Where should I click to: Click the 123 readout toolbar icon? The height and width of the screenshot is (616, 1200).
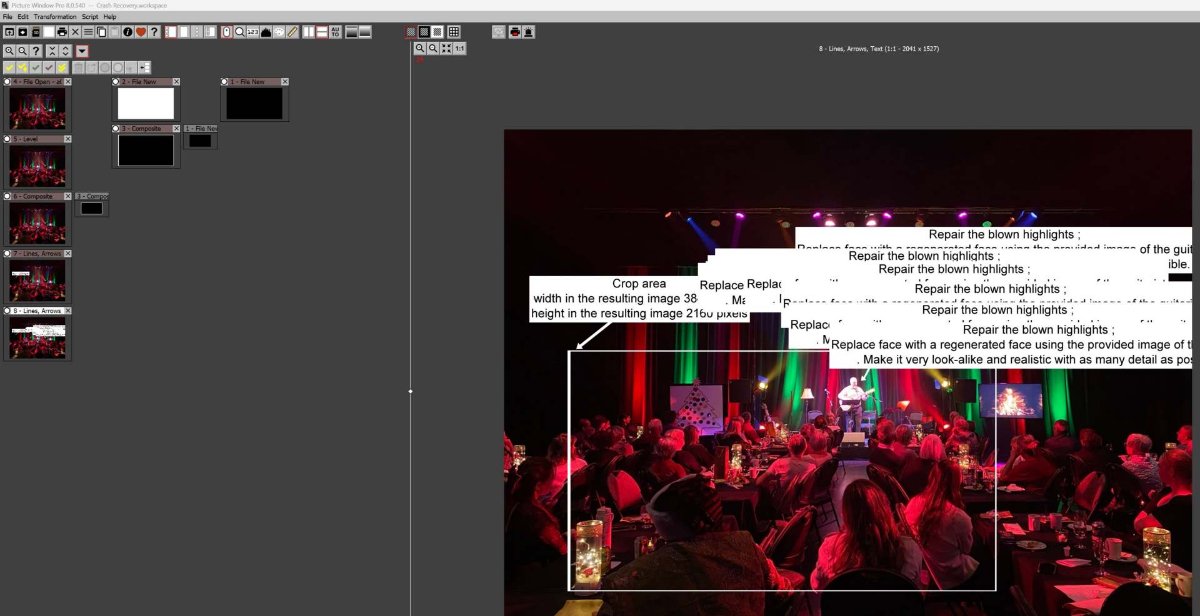(x=253, y=32)
